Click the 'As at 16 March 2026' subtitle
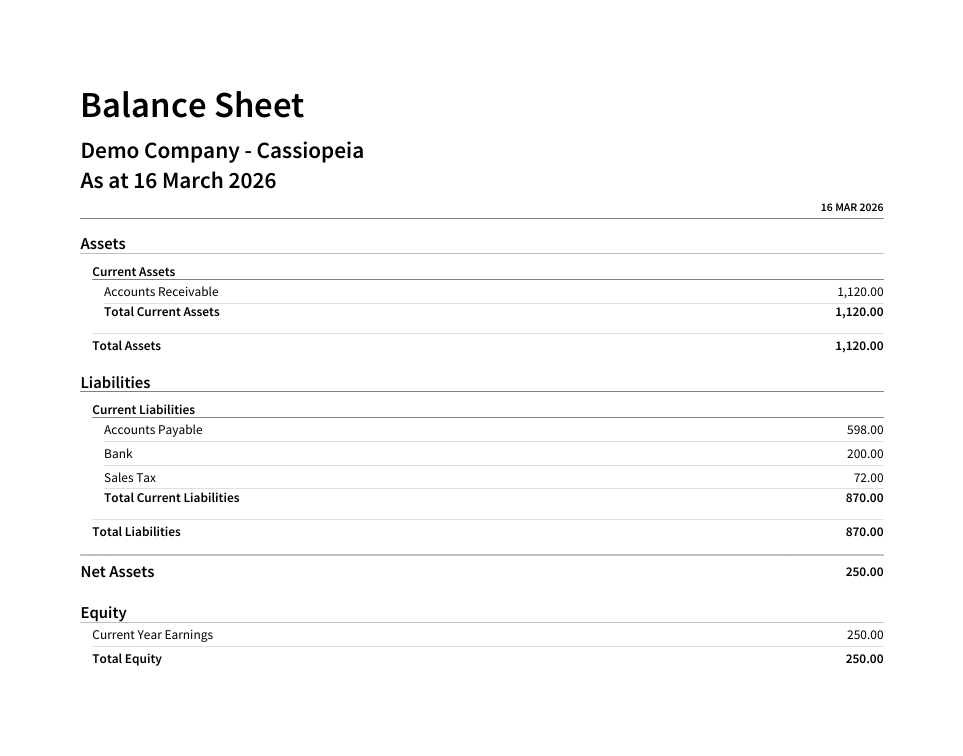The image size is (963, 756). (x=178, y=181)
